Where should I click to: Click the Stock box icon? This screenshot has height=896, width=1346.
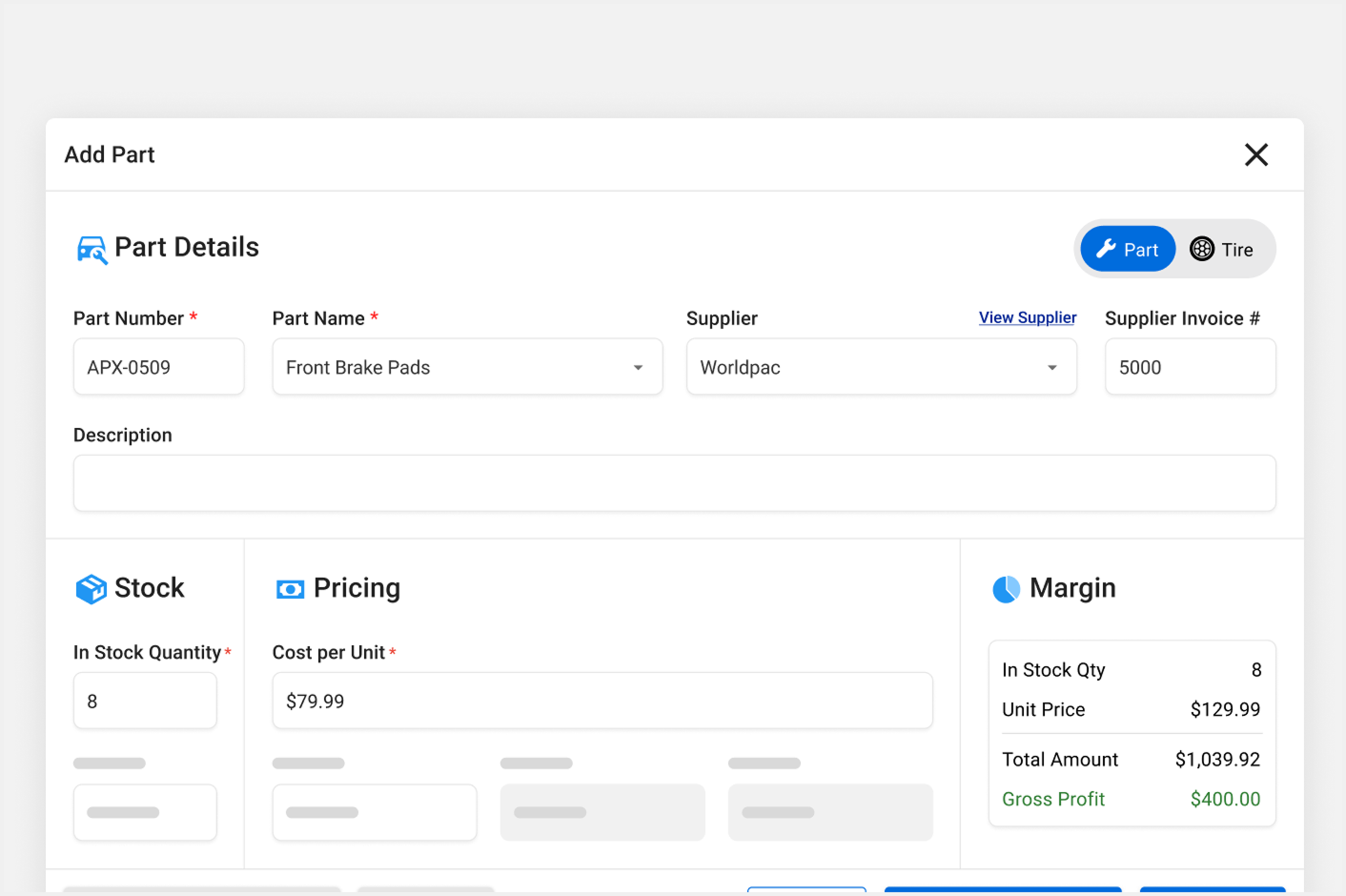[x=92, y=589]
